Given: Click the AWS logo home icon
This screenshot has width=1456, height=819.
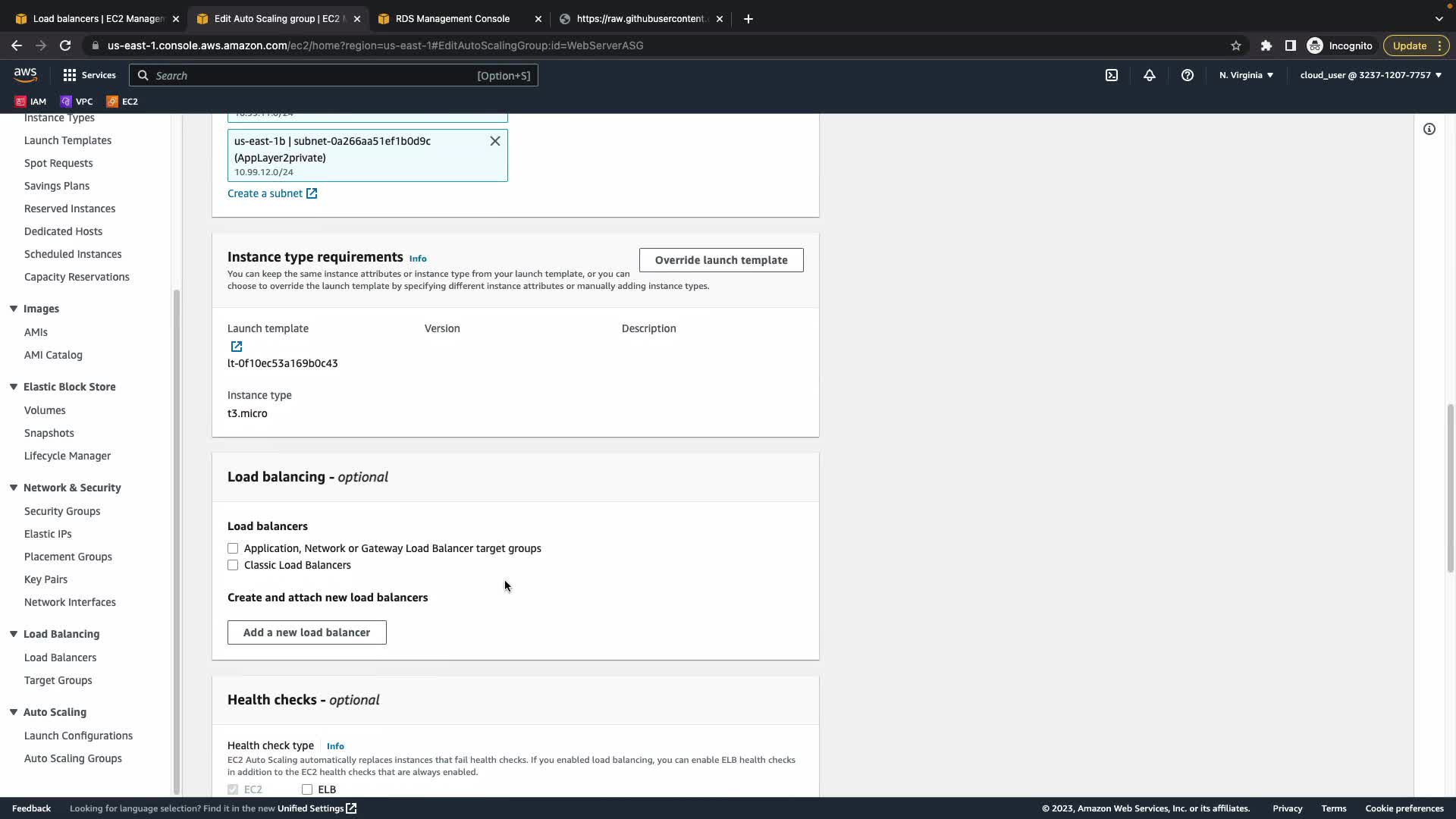Looking at the screenshot, I should [25, 74].
